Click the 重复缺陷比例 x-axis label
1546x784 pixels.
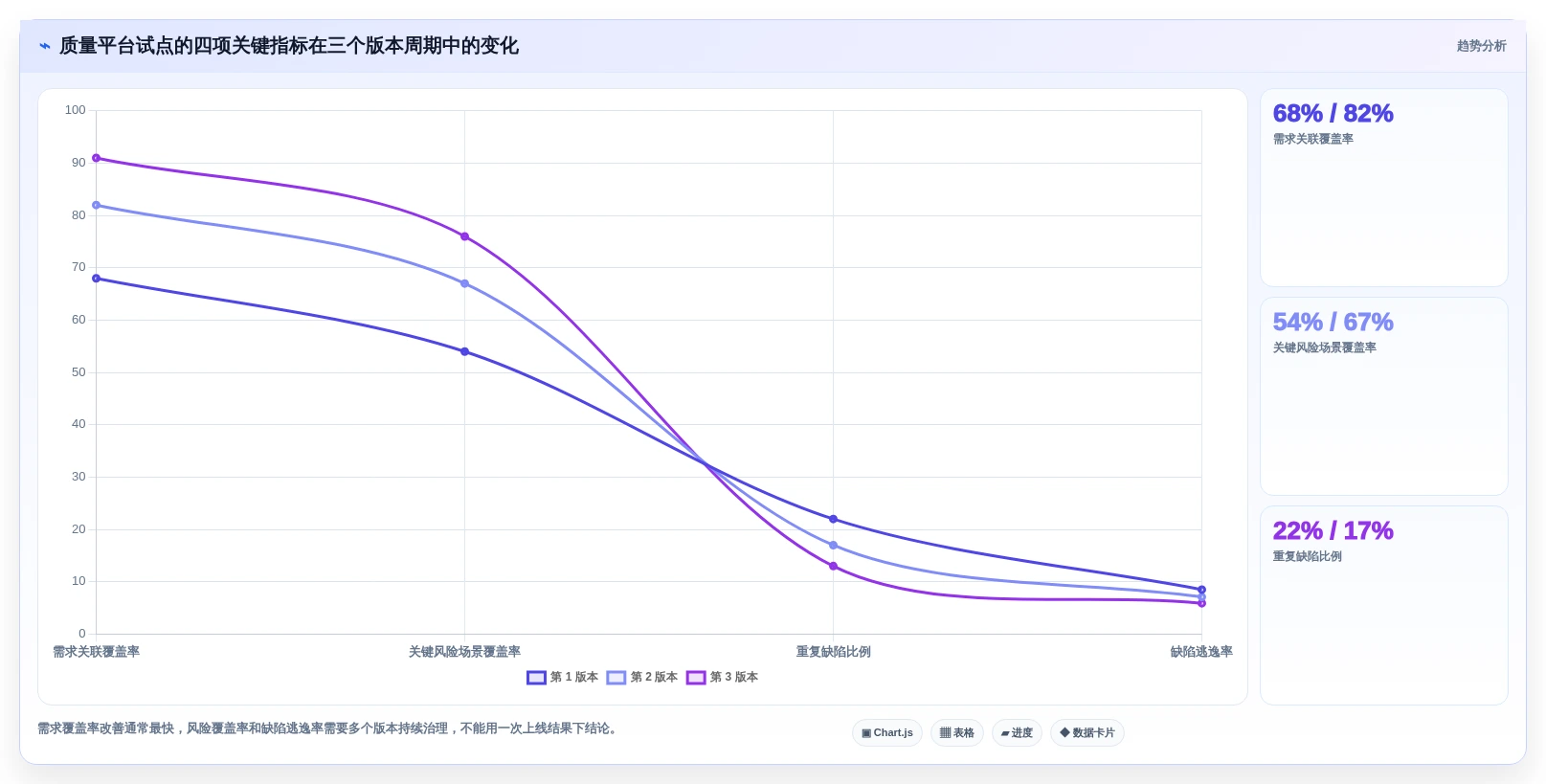[x=833, y=652]
